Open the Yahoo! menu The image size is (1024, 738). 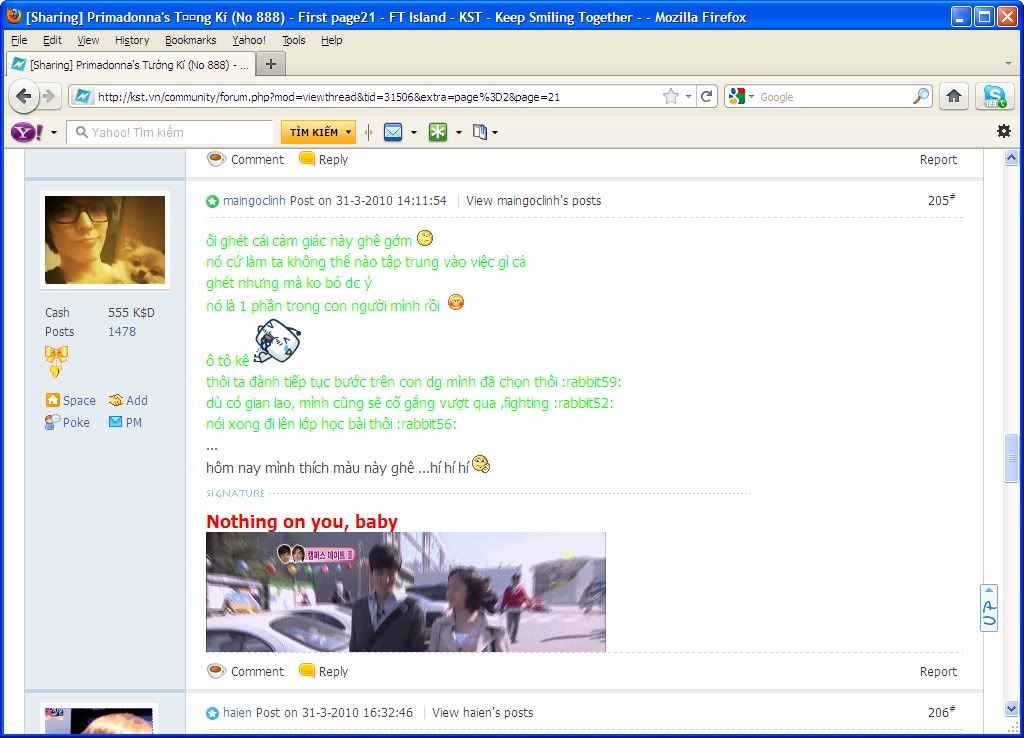(249, 40)
